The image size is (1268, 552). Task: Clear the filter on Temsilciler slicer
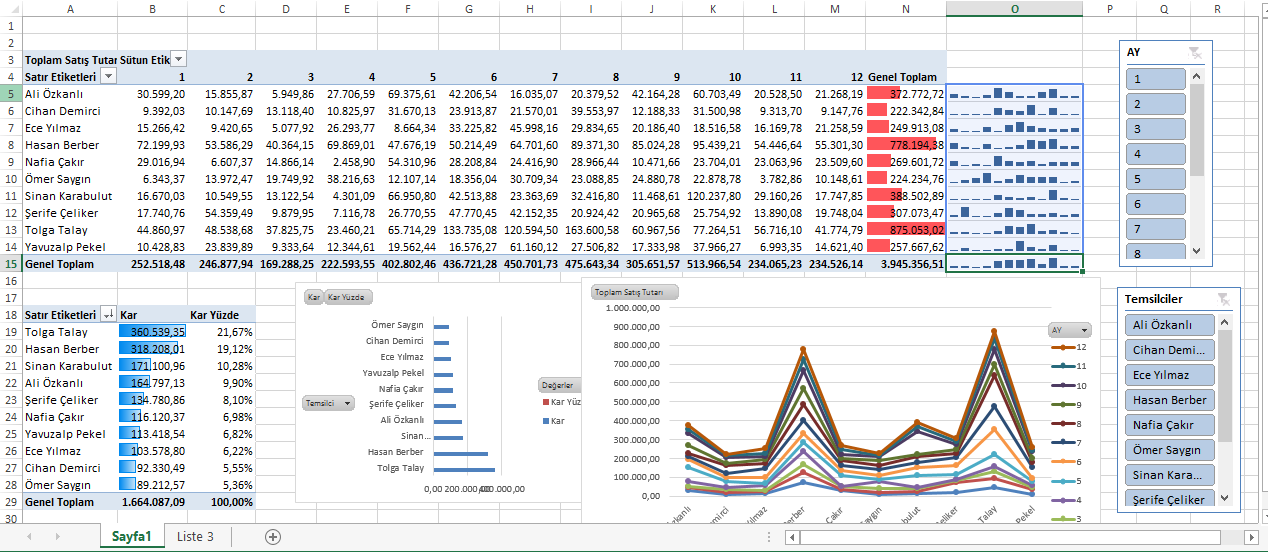coord(1223,299)
